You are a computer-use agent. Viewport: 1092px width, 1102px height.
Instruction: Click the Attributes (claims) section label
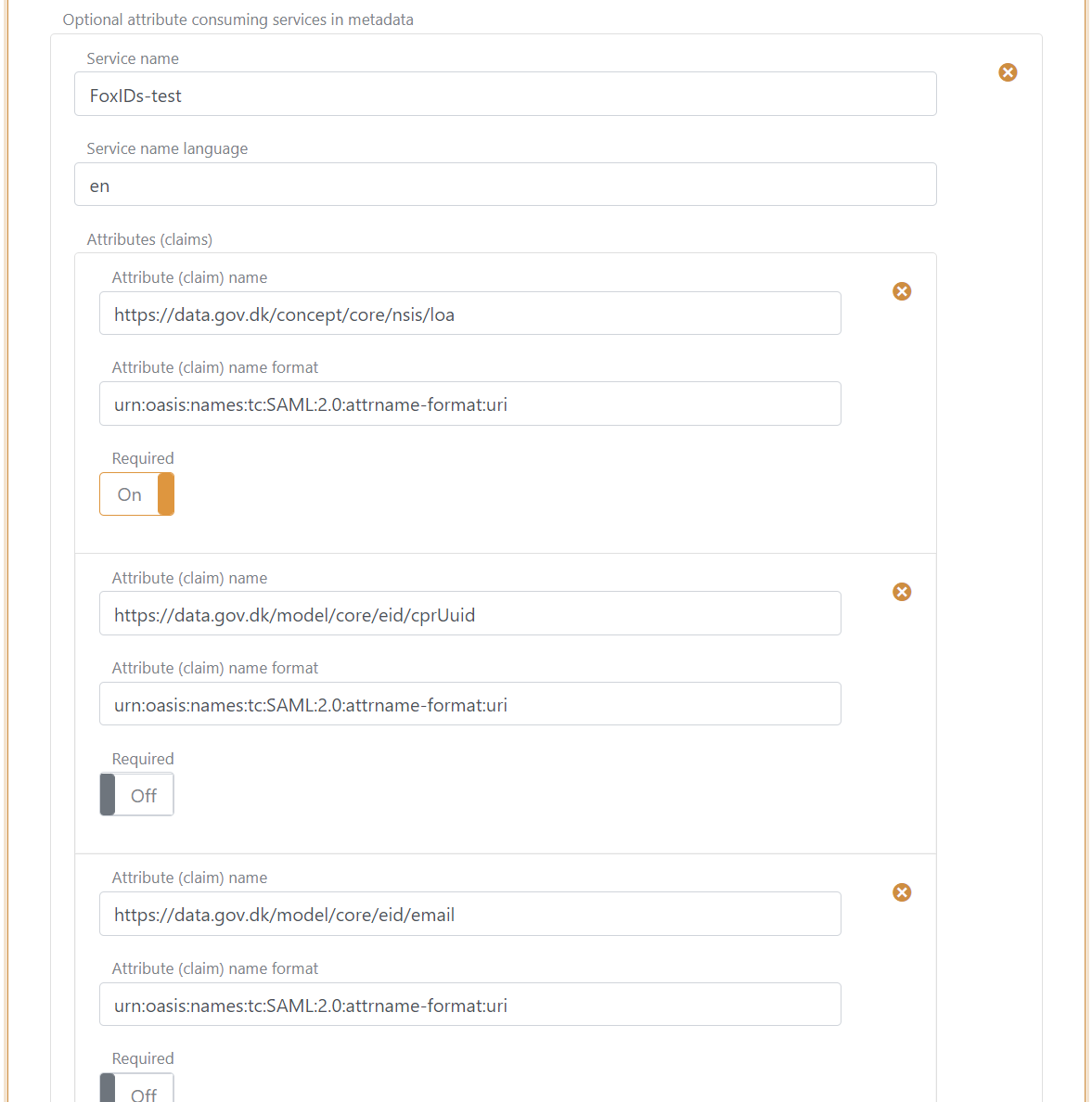click(149, 239)
